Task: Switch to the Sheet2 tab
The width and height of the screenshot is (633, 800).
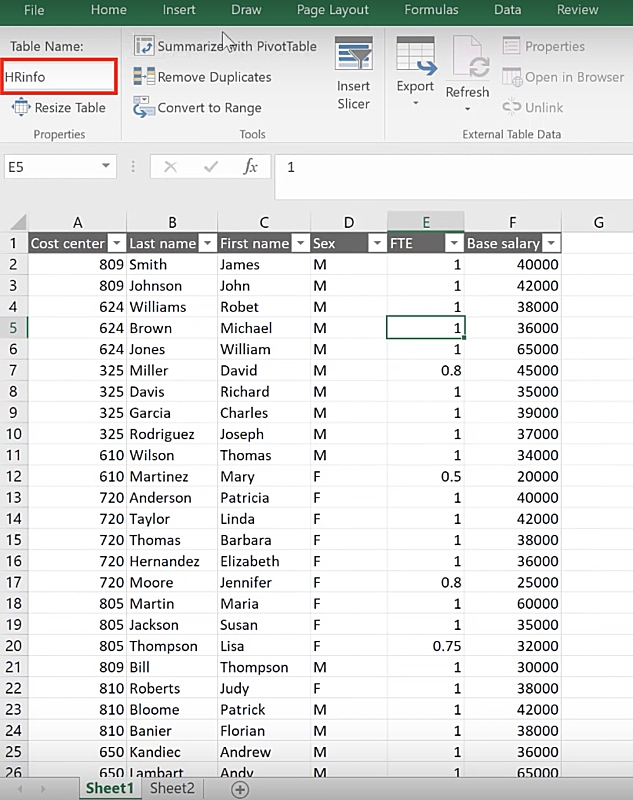Action: click(x=170, y=788)
